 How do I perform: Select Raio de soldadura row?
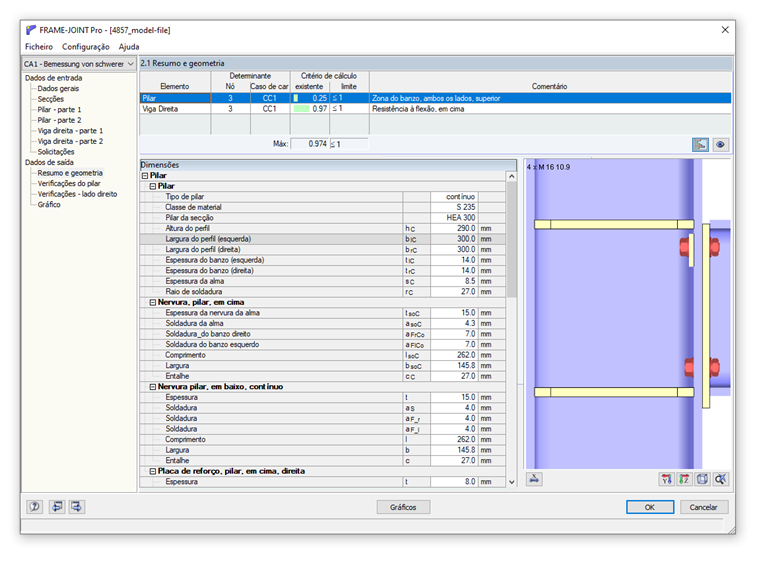322,292
